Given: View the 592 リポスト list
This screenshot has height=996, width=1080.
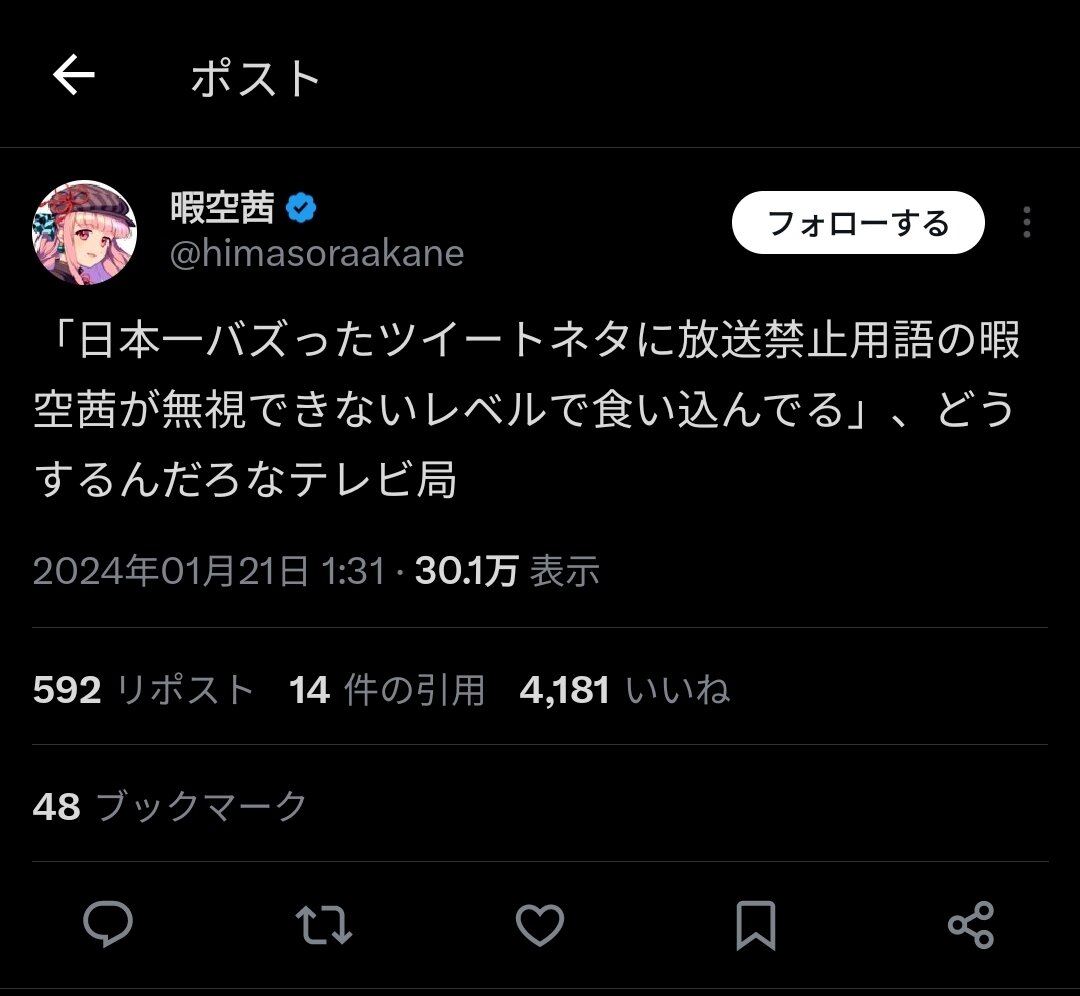Looking at the screenshot, I should (x=143, y=690).
